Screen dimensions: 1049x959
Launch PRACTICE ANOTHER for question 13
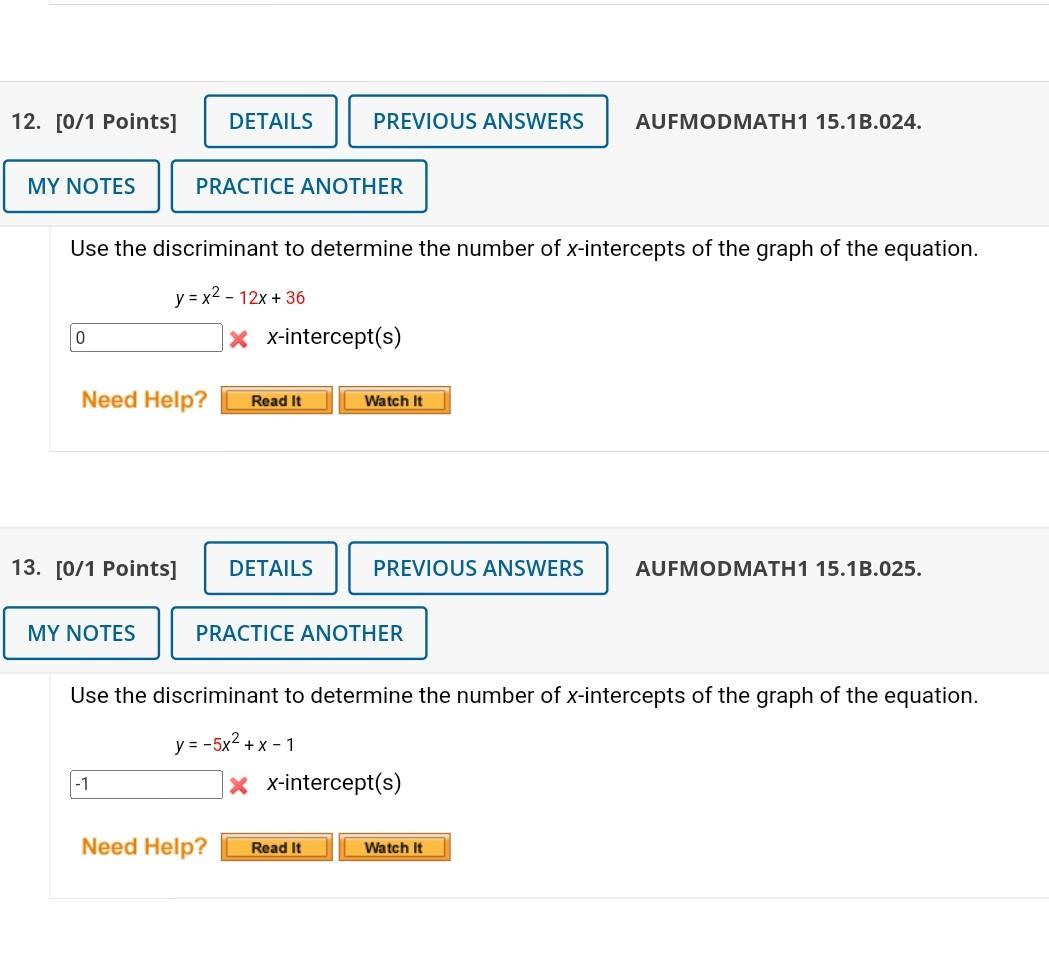299,633
